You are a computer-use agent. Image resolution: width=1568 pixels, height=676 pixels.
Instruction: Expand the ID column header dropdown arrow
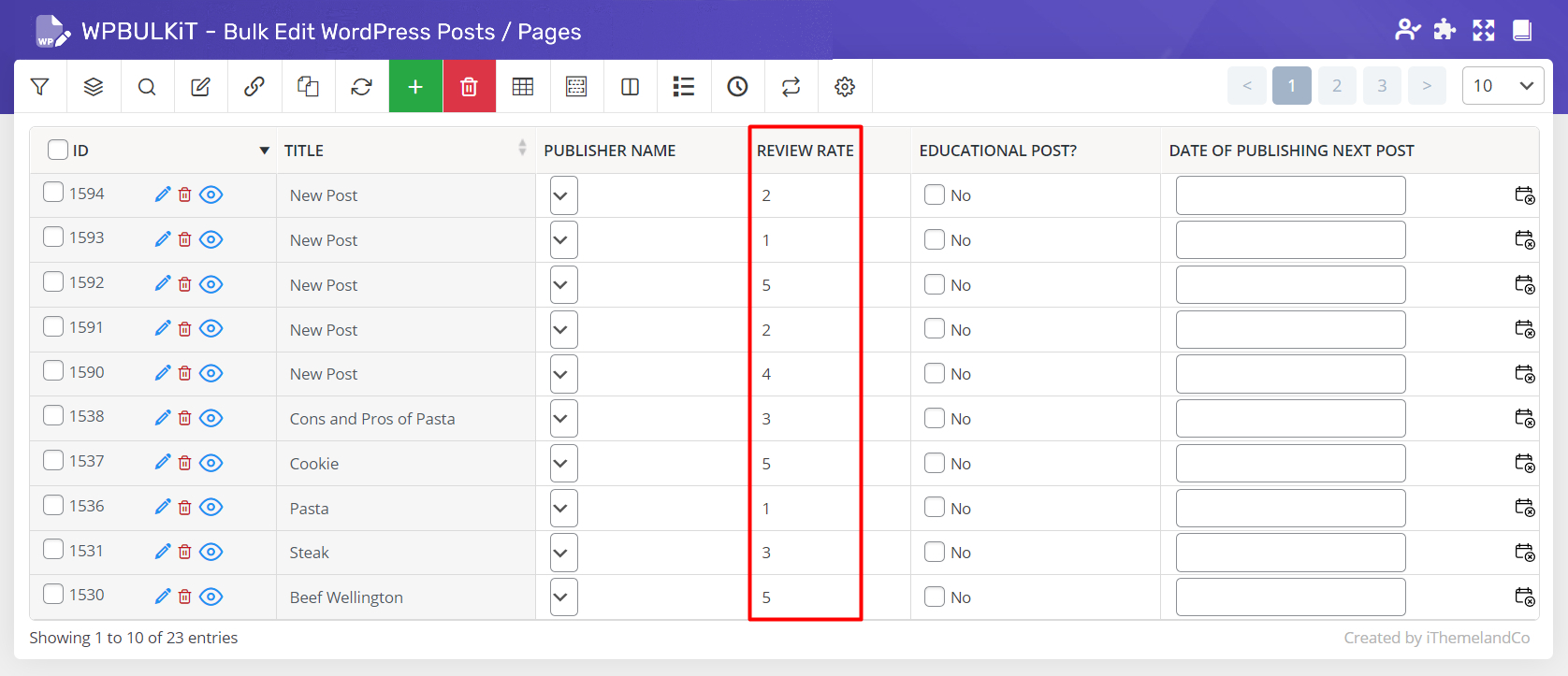264,151
